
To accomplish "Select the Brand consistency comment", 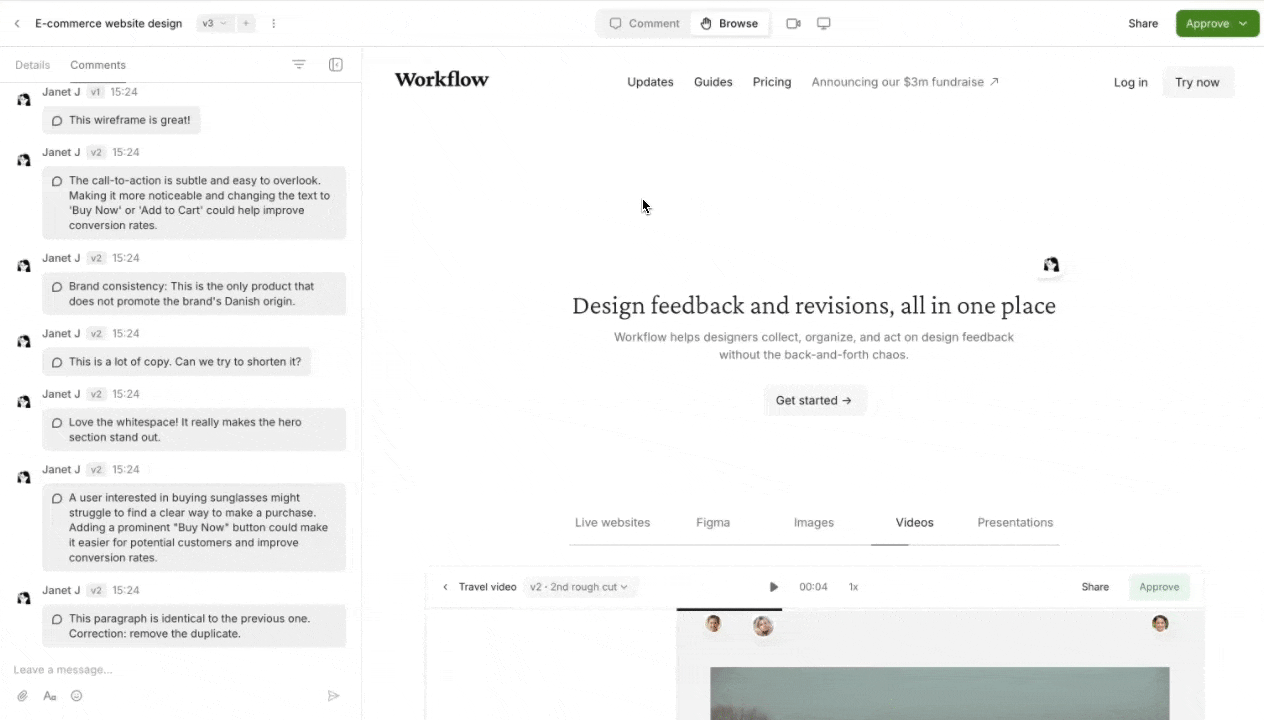I will point(194,293).
